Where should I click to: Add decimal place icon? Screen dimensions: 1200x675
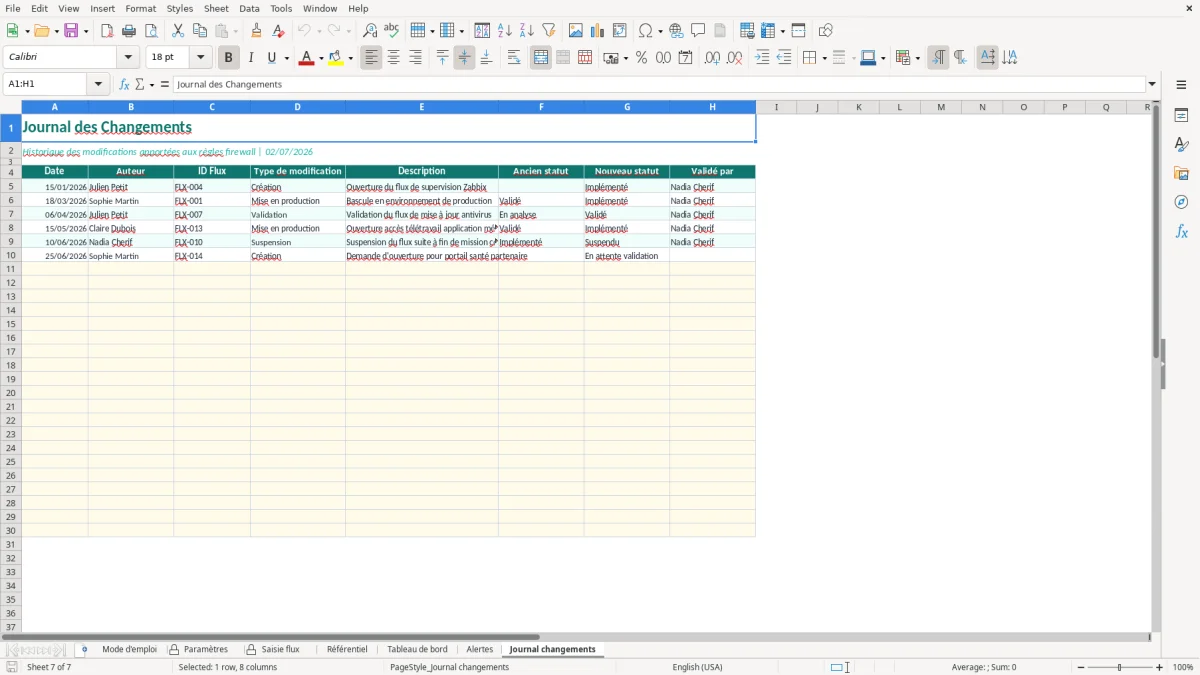point(712,58)
